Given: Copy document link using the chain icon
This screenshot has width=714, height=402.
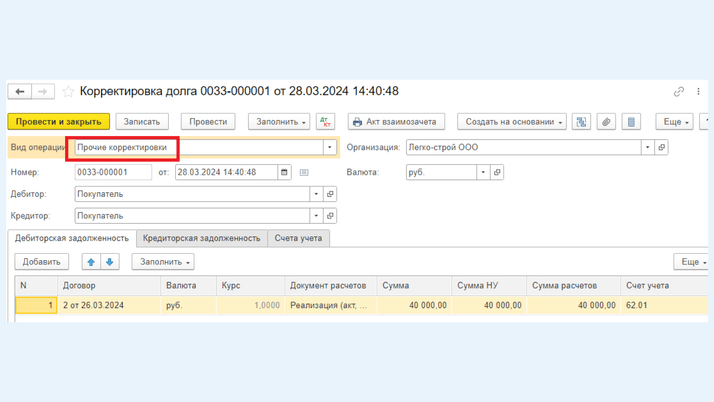Looking at the screenshot, I should click(679, 92).
